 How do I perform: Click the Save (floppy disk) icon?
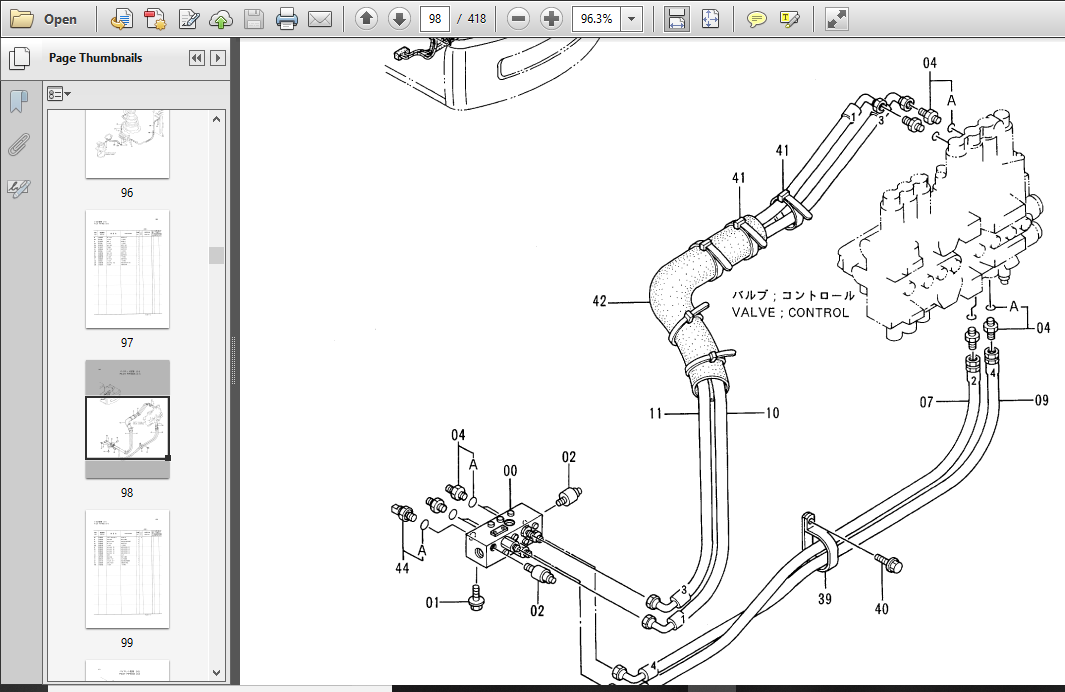[253, 19]
